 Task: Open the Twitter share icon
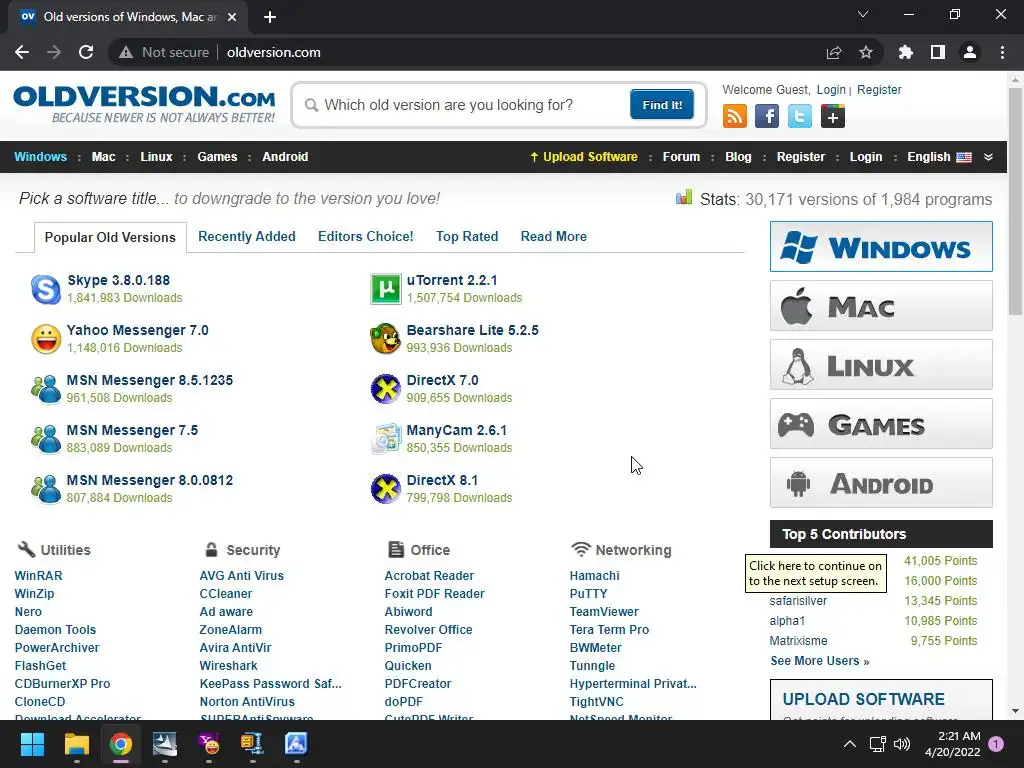[799, 116]
